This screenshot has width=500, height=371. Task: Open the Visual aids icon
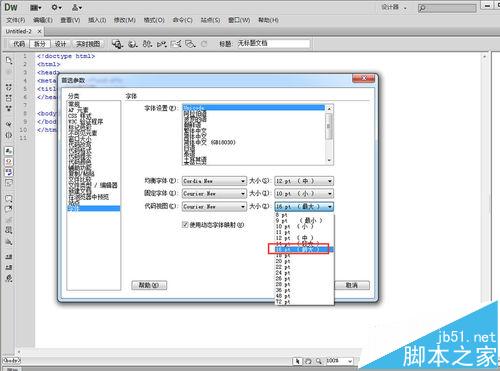[190, 44]
